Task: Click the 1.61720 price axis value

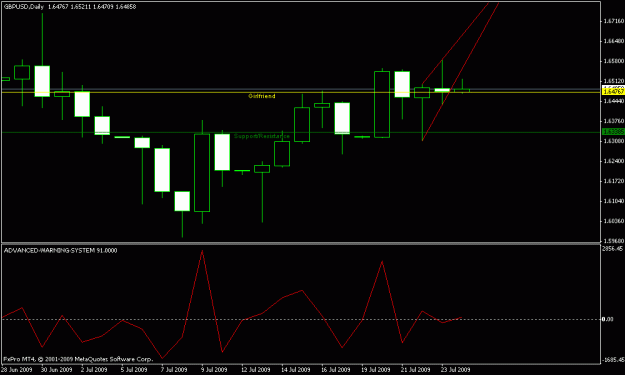Action: [x=614, y=181]
